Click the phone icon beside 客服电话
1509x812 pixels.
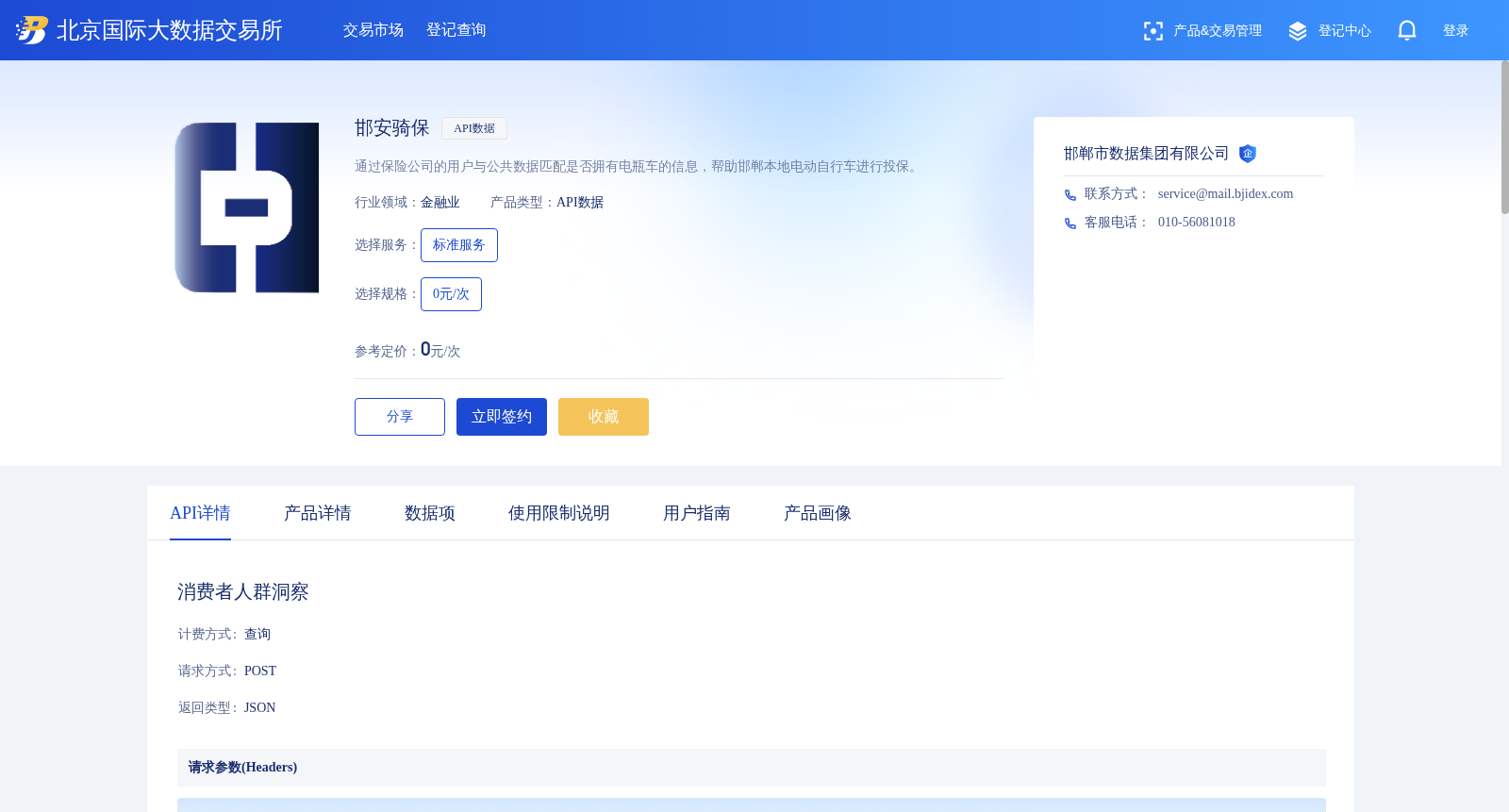1070,224
